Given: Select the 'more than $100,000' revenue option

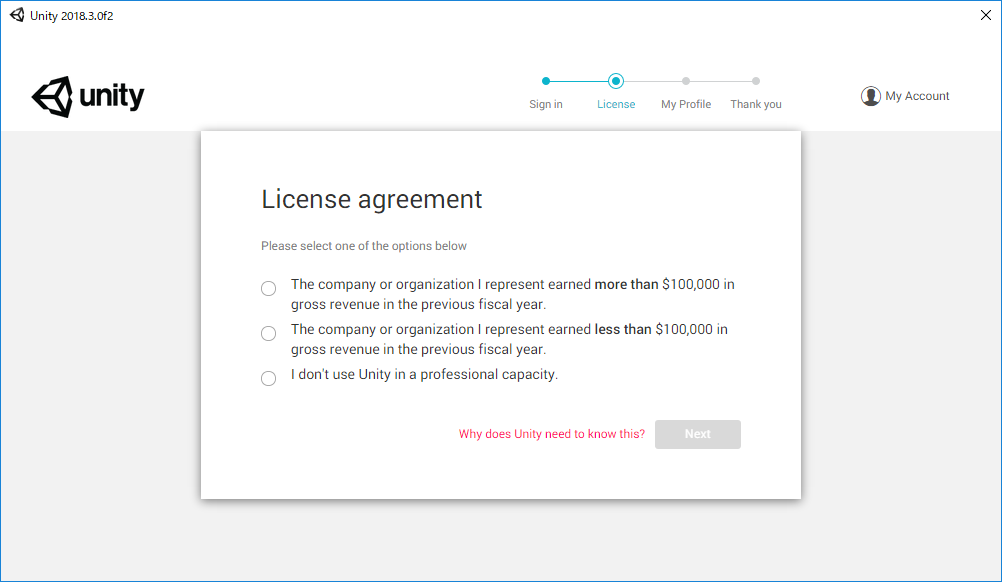Looking at the screenshot, I should pyautogui.click(x=268, y=288).
